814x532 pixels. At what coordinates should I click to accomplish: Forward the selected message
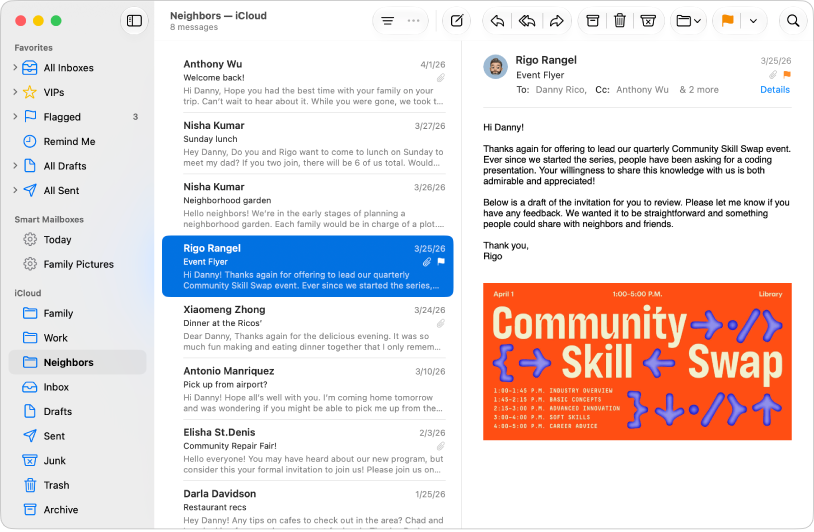pos(557,21)
